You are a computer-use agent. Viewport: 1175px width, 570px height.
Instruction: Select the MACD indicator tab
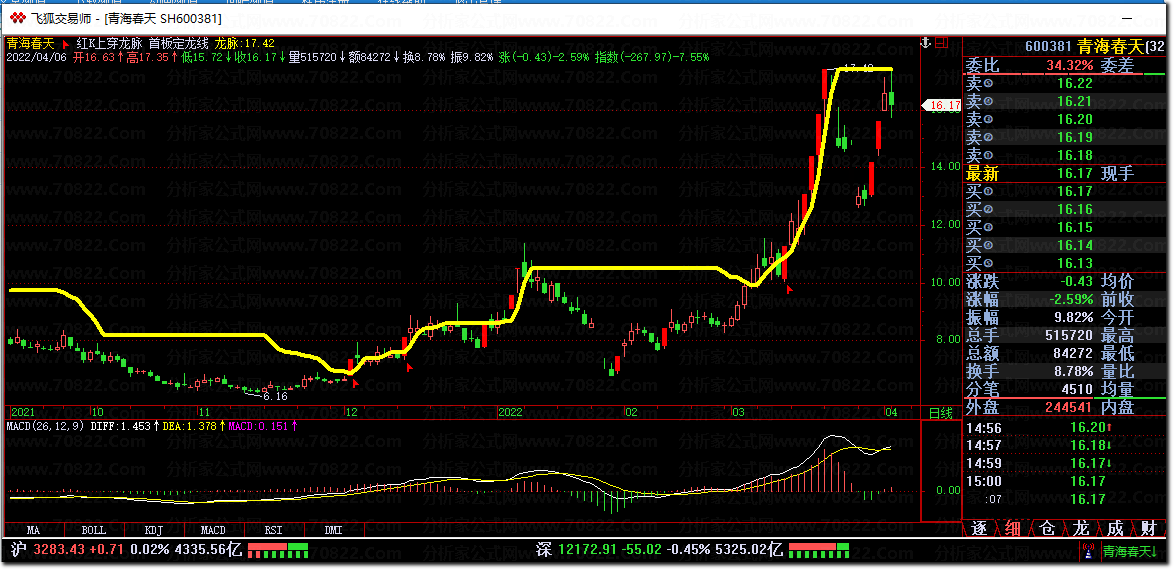(x=214, y=530)
